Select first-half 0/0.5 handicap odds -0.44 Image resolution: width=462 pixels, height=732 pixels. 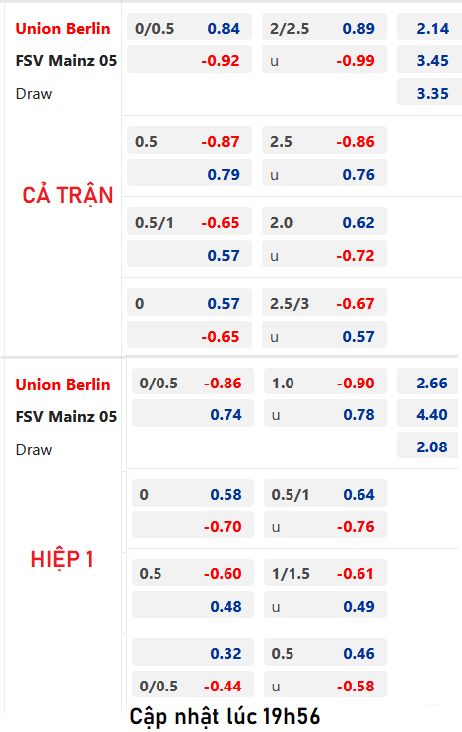pos(193,685)
